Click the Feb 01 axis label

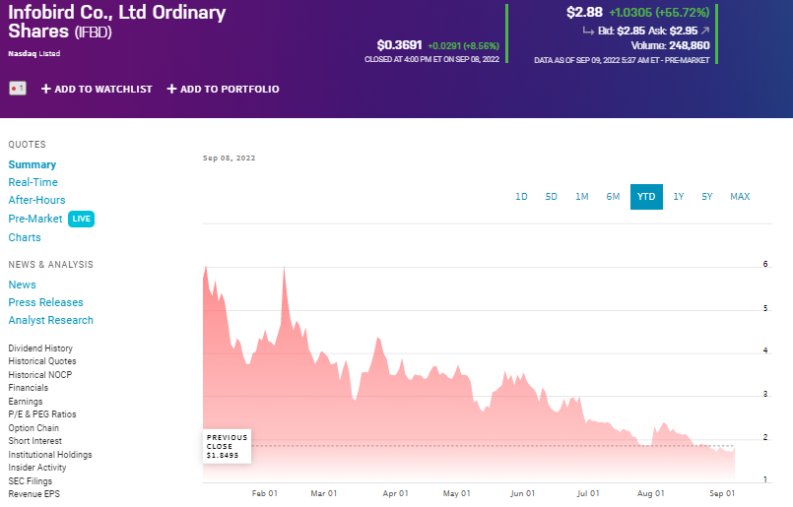(265, 493)
